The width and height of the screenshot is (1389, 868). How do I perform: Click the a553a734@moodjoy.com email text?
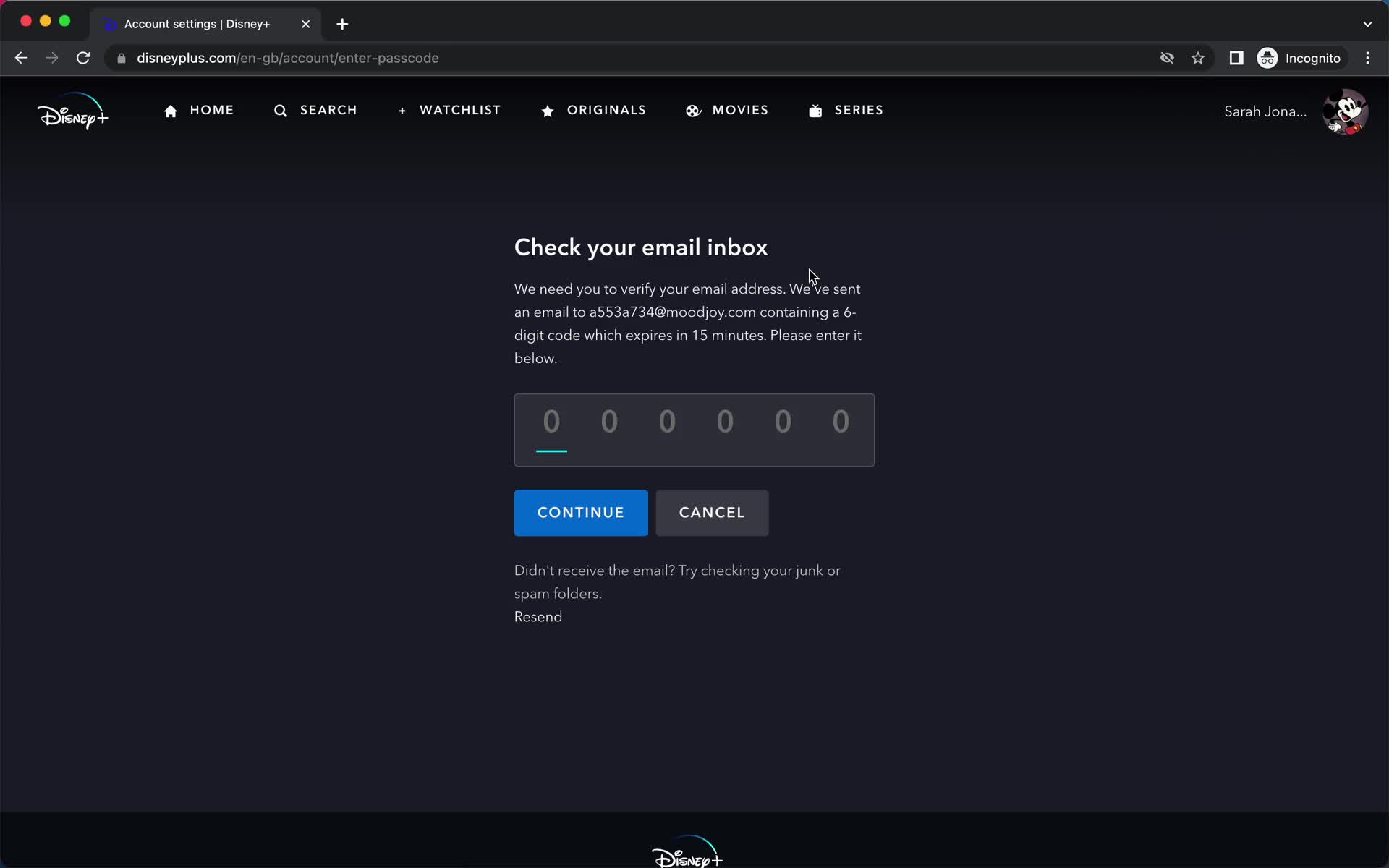(x=672, y=312)
